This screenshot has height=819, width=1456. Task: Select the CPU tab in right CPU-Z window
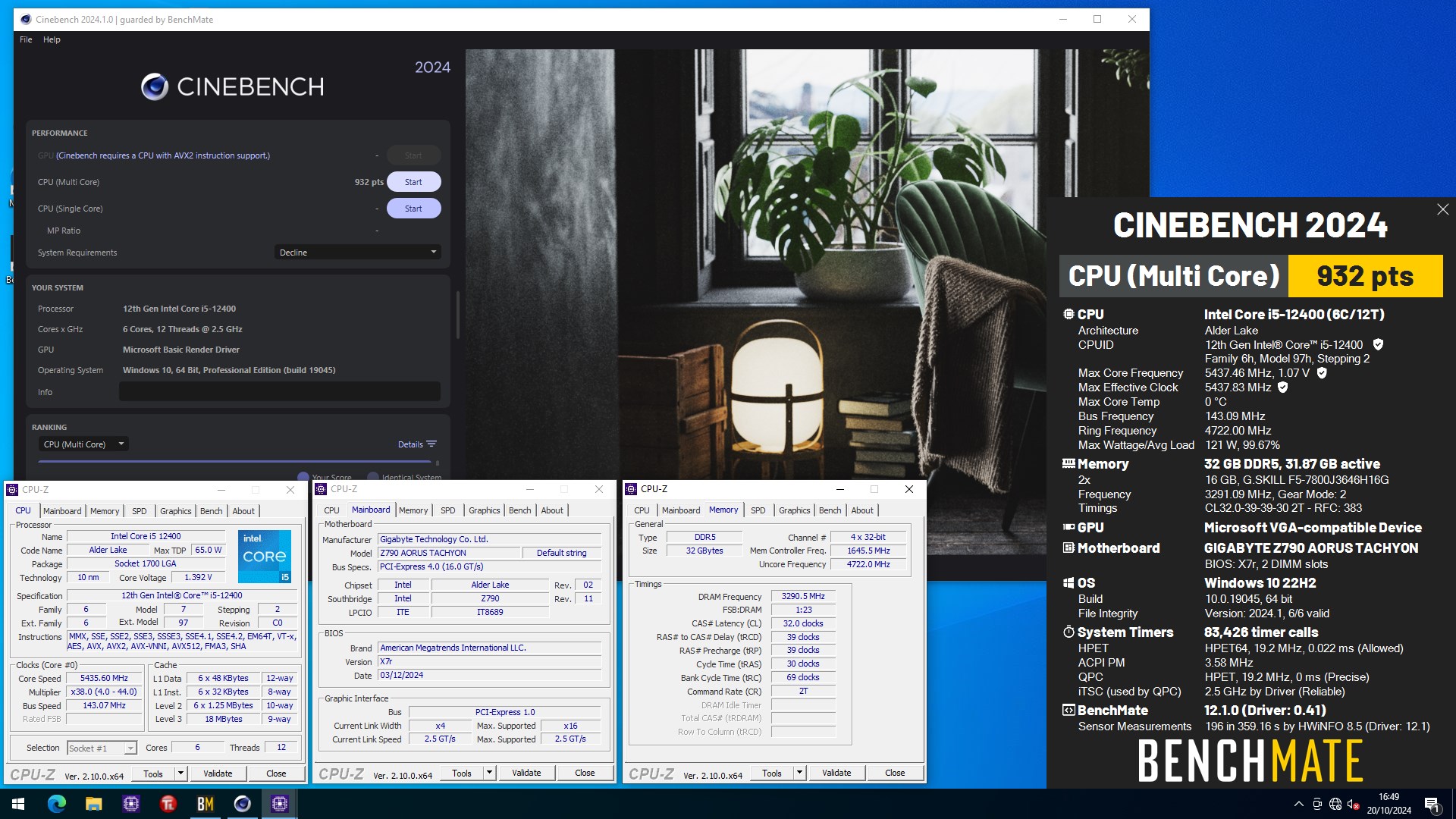642,510
